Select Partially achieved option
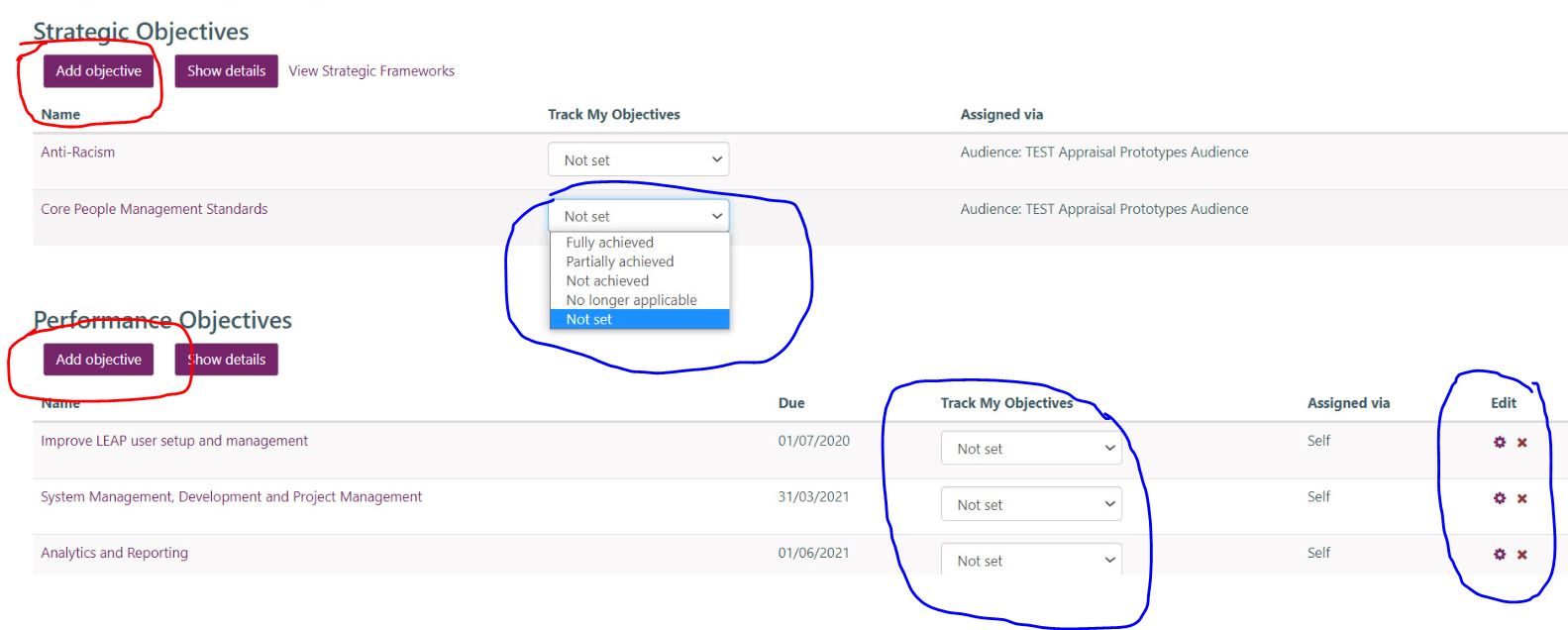The width and height of the screenshot is (1568, 630). tap(619, 262)
